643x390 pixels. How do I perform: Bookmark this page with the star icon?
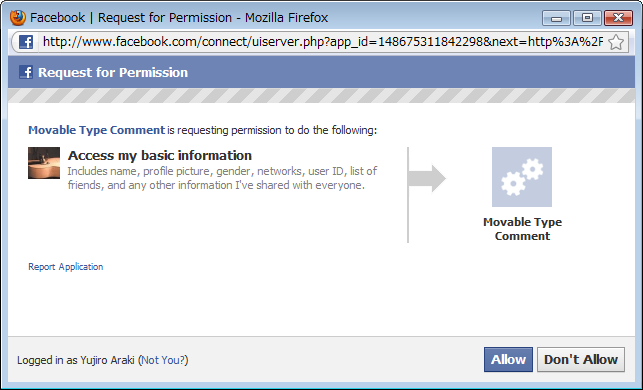(616, 42)
